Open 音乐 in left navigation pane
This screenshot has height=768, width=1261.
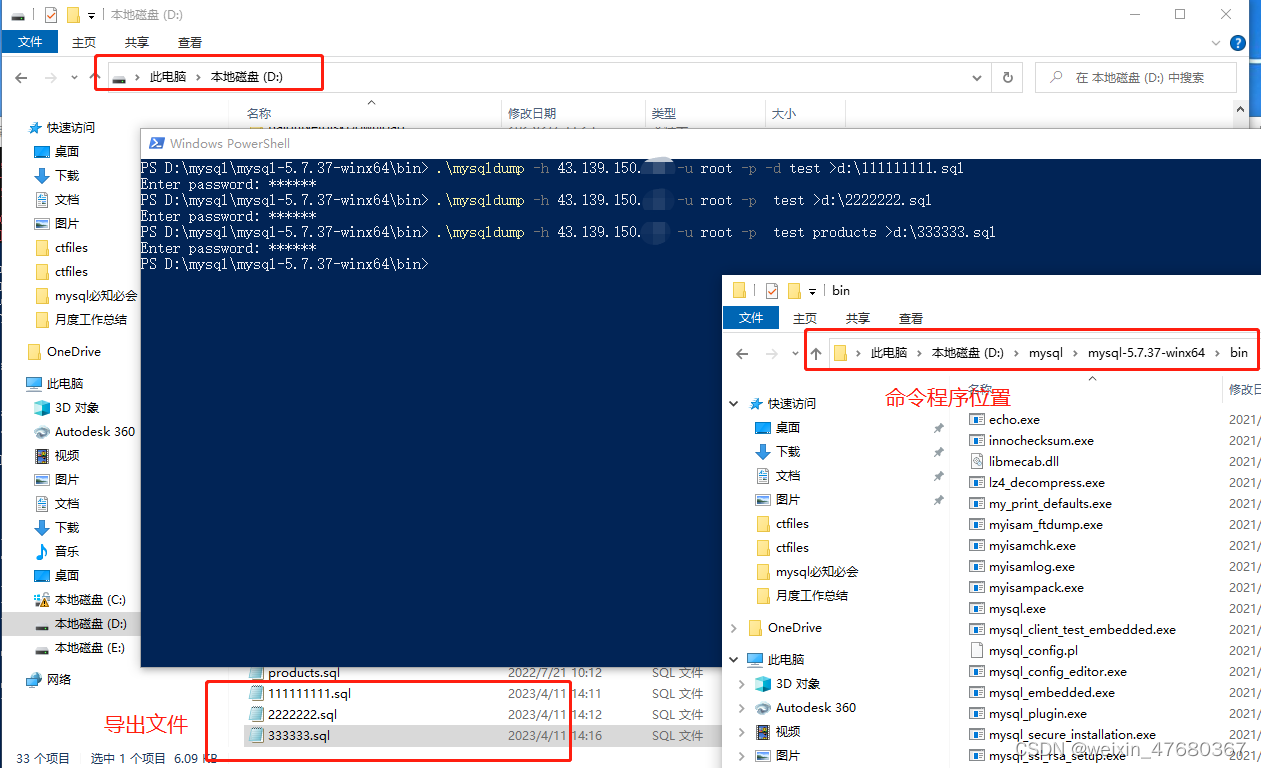point(67,552)
